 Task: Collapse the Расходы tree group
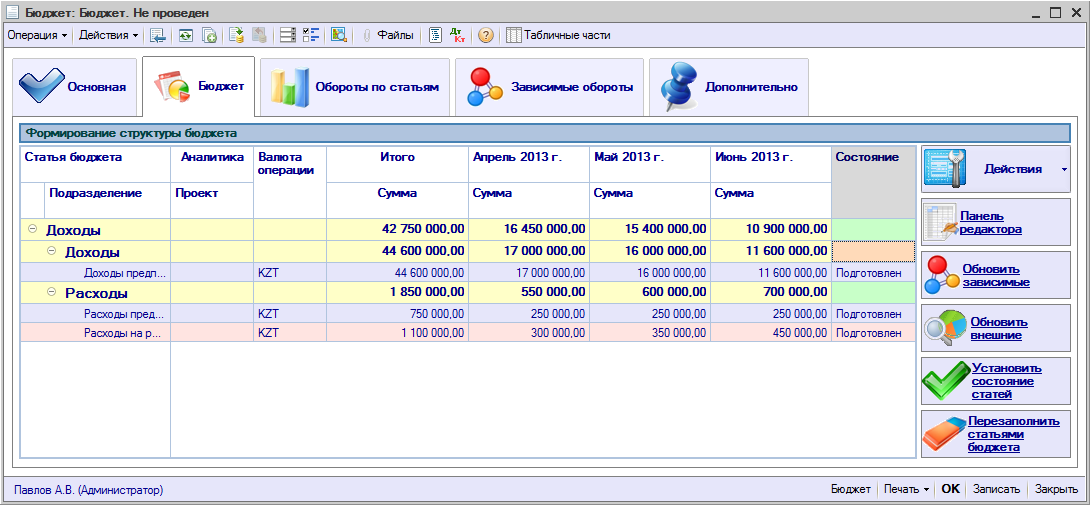[x=52, y=293]
